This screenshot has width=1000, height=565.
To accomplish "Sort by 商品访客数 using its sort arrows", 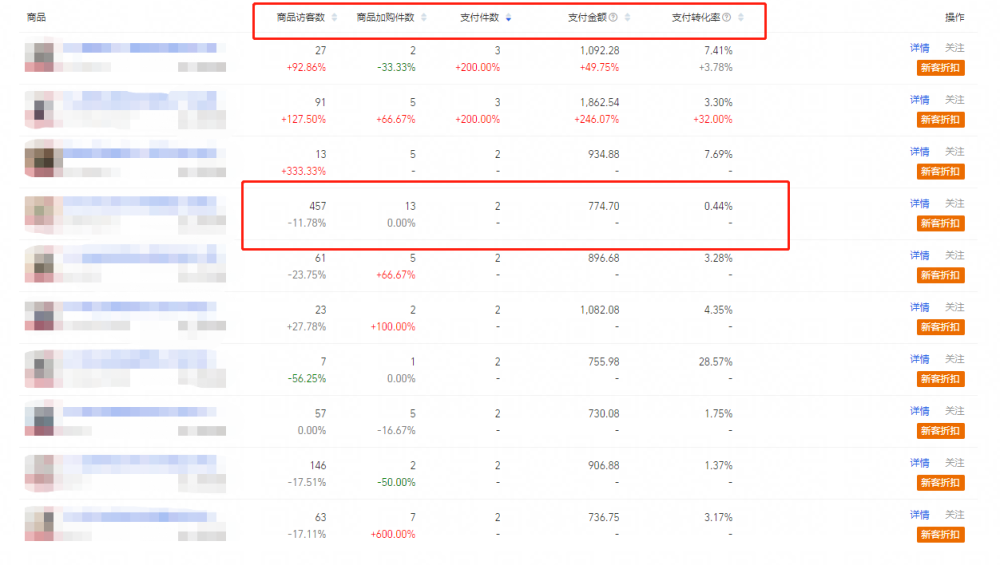I will (334, 17).
